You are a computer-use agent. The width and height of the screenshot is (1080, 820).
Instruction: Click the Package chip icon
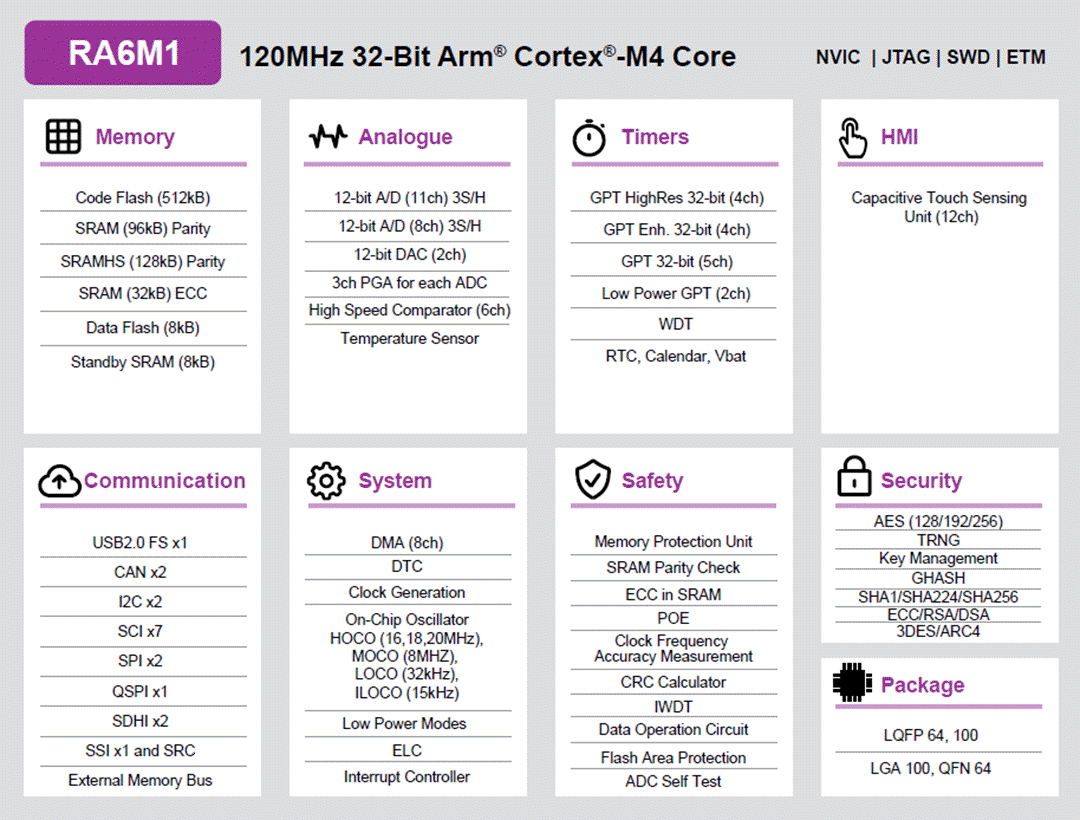point(854,684)
